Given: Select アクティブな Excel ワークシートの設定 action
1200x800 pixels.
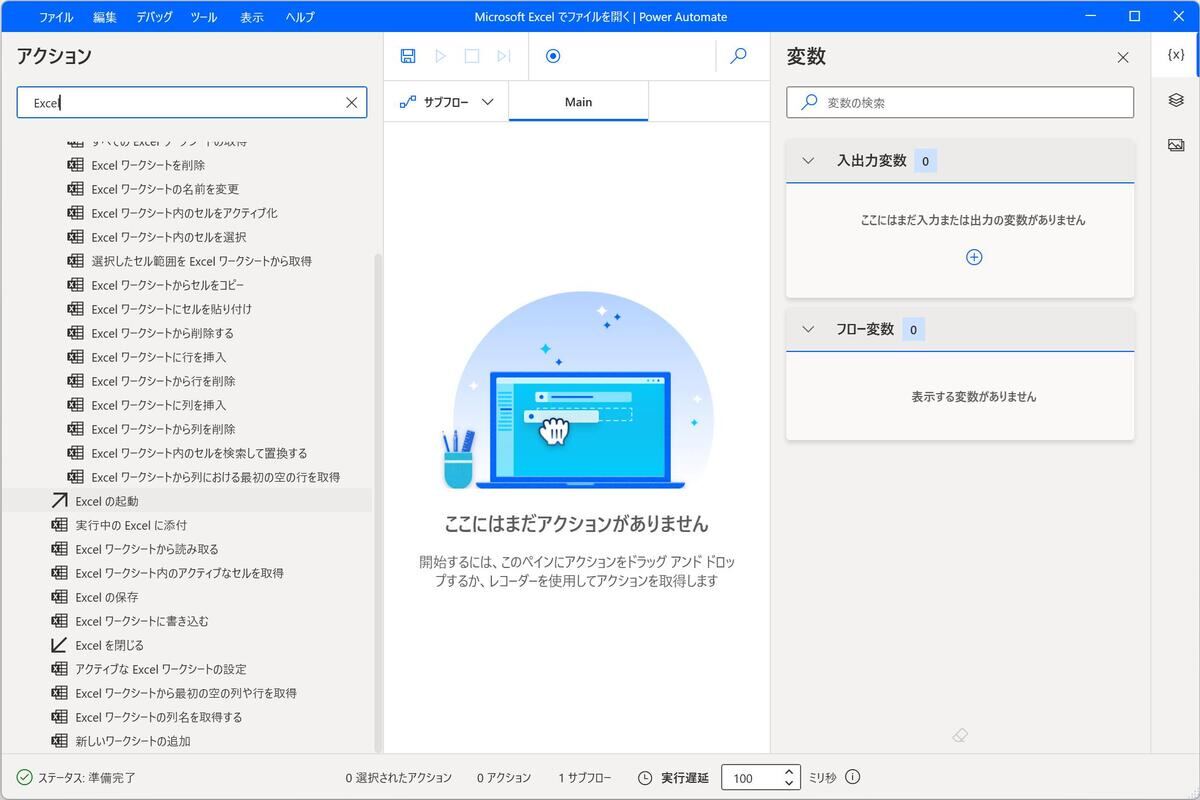Looking at the screenshot, I should pos(161,669).
